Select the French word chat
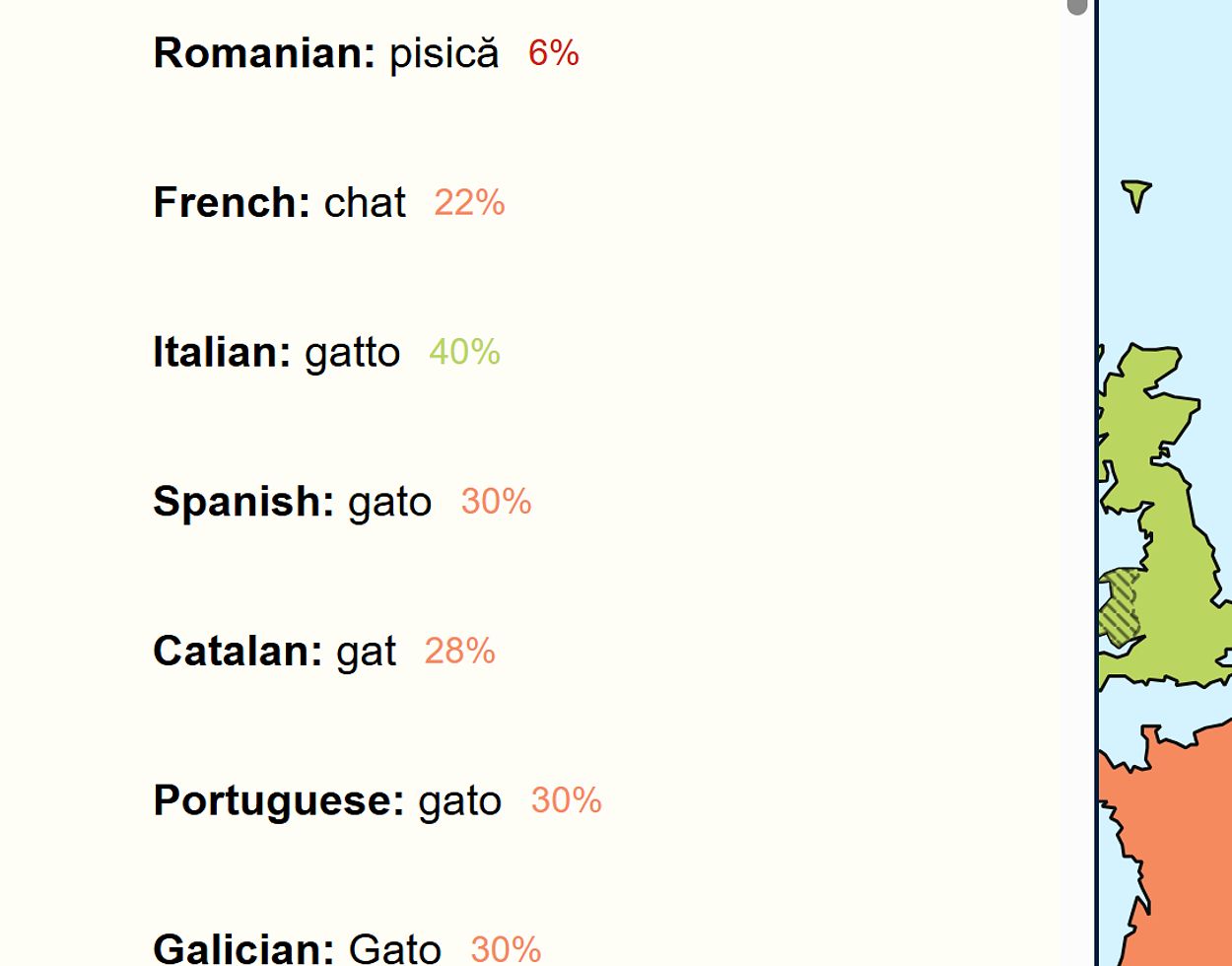Viewport: 1232px width, 966px height. point(365,203)
